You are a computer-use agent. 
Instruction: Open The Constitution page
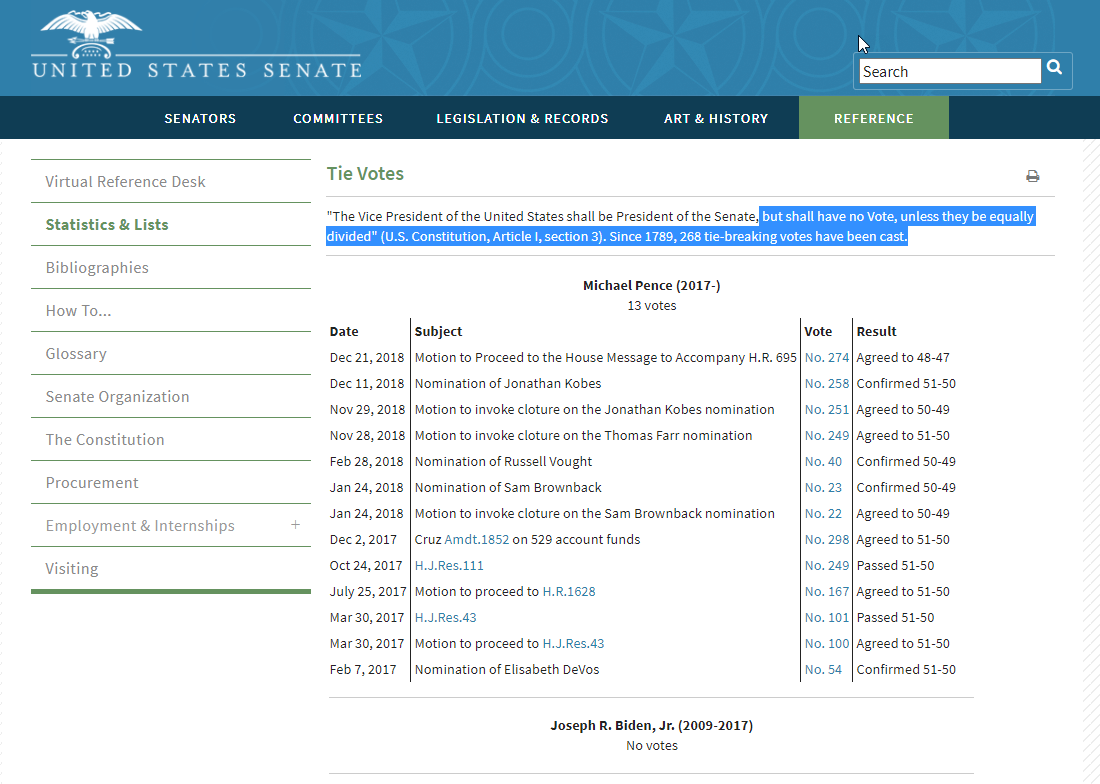(105, 440)
